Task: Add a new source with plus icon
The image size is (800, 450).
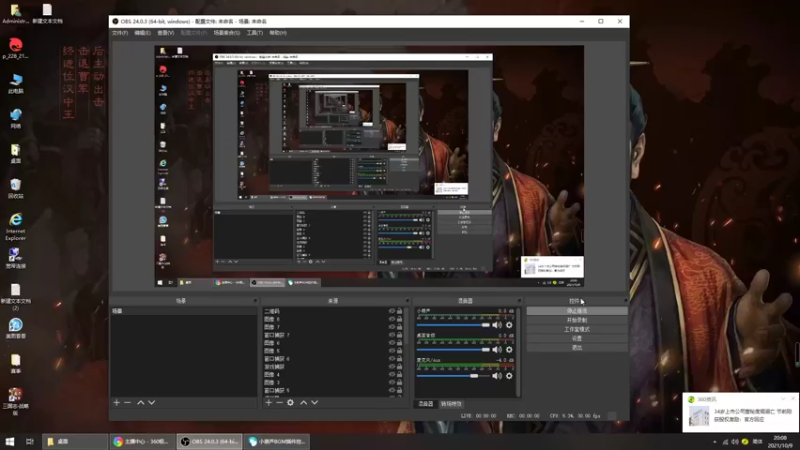Action: pos(268,403)
